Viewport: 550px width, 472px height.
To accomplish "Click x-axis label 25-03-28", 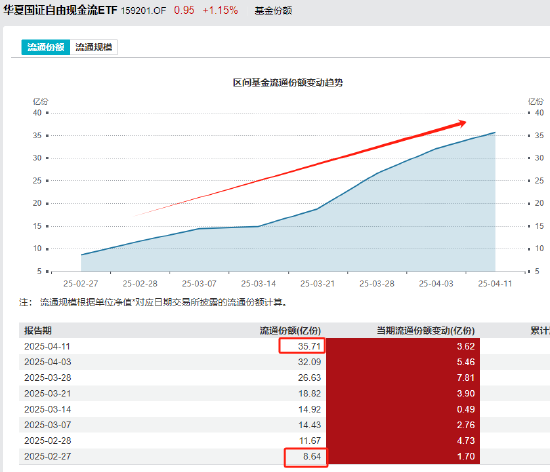I will [x=377, y=283].
